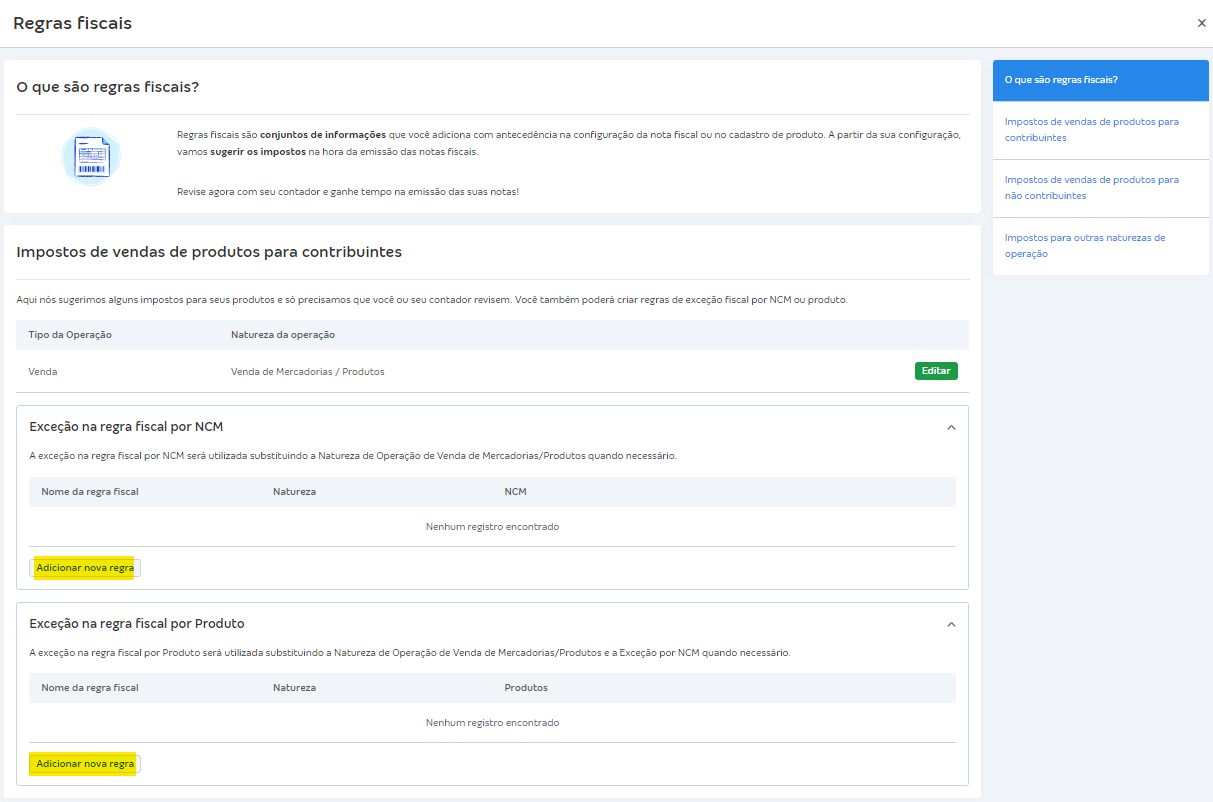Click 'Exceção na regra fiscal por NCM' heading
The image size is (1213, 802).
tap(126, 427)
